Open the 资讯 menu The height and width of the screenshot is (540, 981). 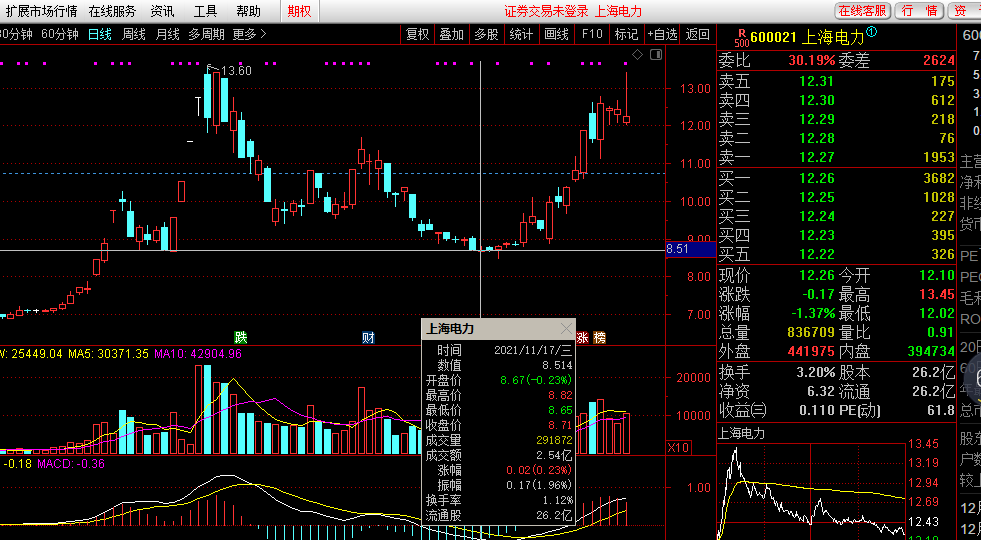tap(162, 11)
